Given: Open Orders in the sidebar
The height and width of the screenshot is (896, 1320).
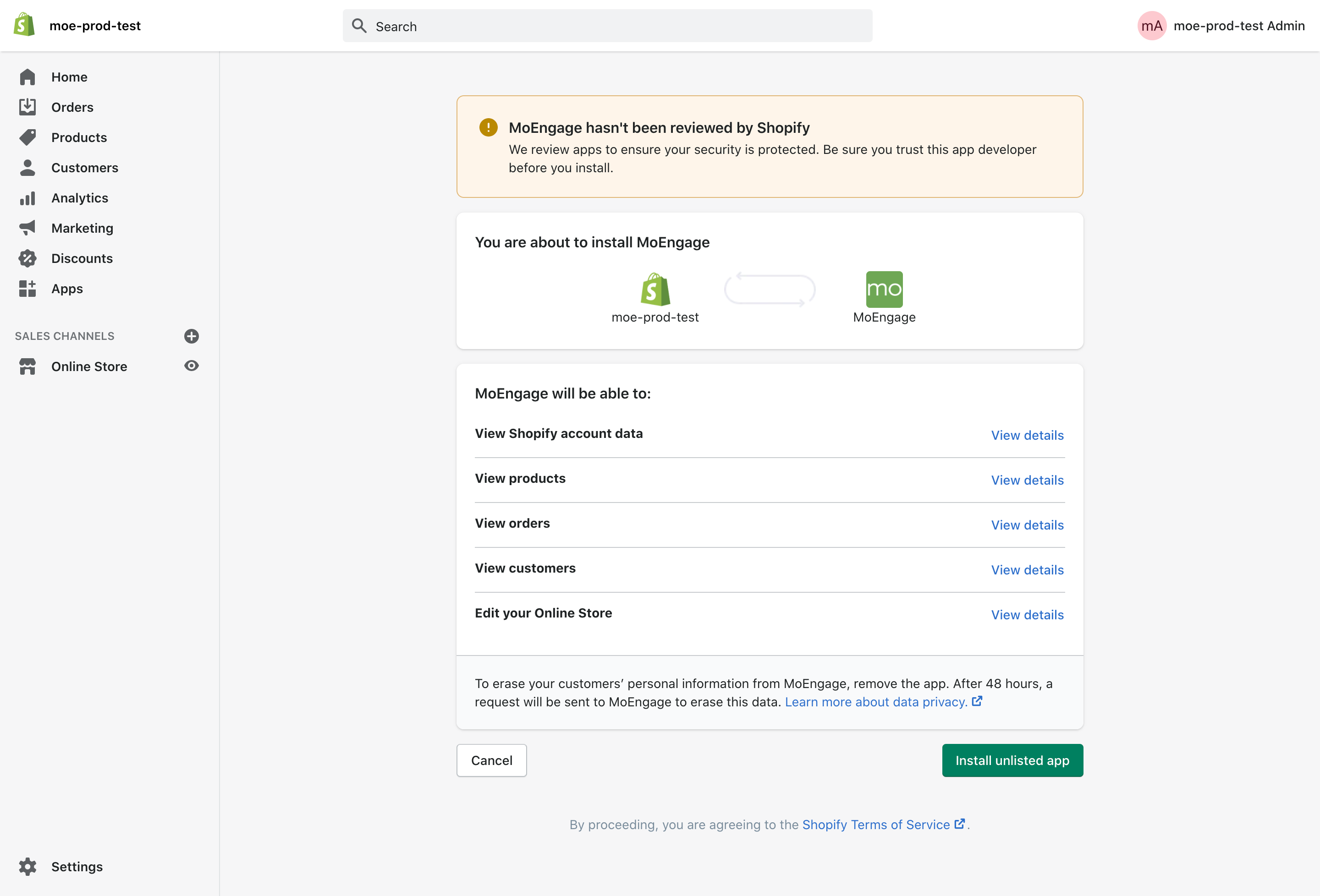Looking at the screenshot, I should pyautogui.click(x=72, y=107).
